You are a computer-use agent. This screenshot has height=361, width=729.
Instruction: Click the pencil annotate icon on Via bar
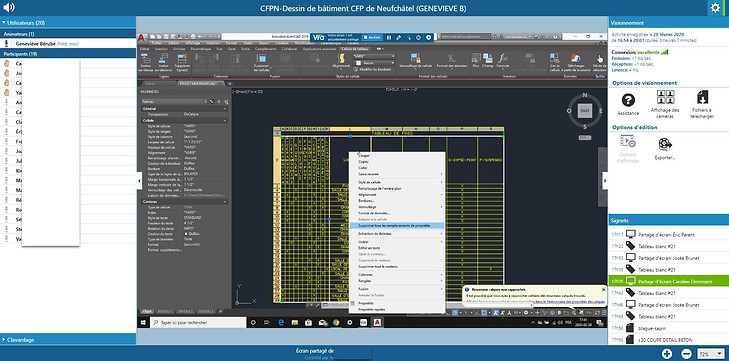tap(398, 37)
